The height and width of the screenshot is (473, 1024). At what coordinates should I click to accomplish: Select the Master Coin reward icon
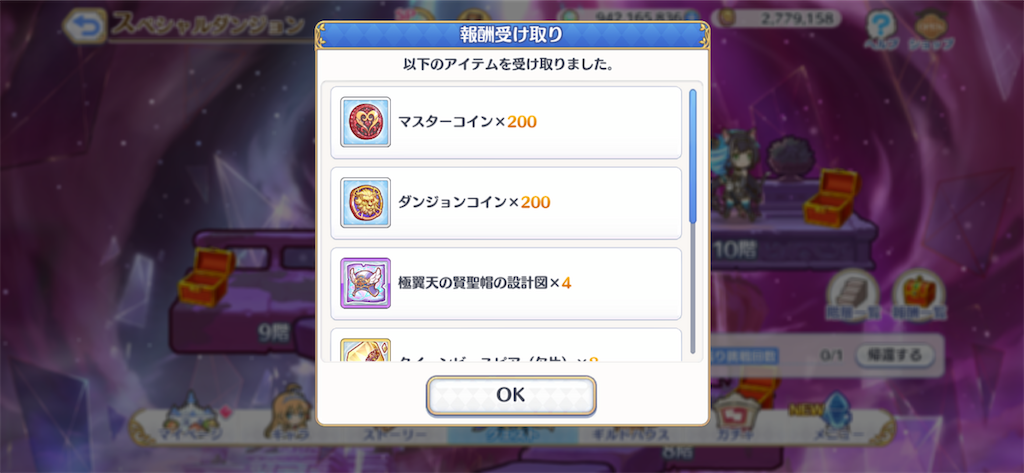point(366,122)
